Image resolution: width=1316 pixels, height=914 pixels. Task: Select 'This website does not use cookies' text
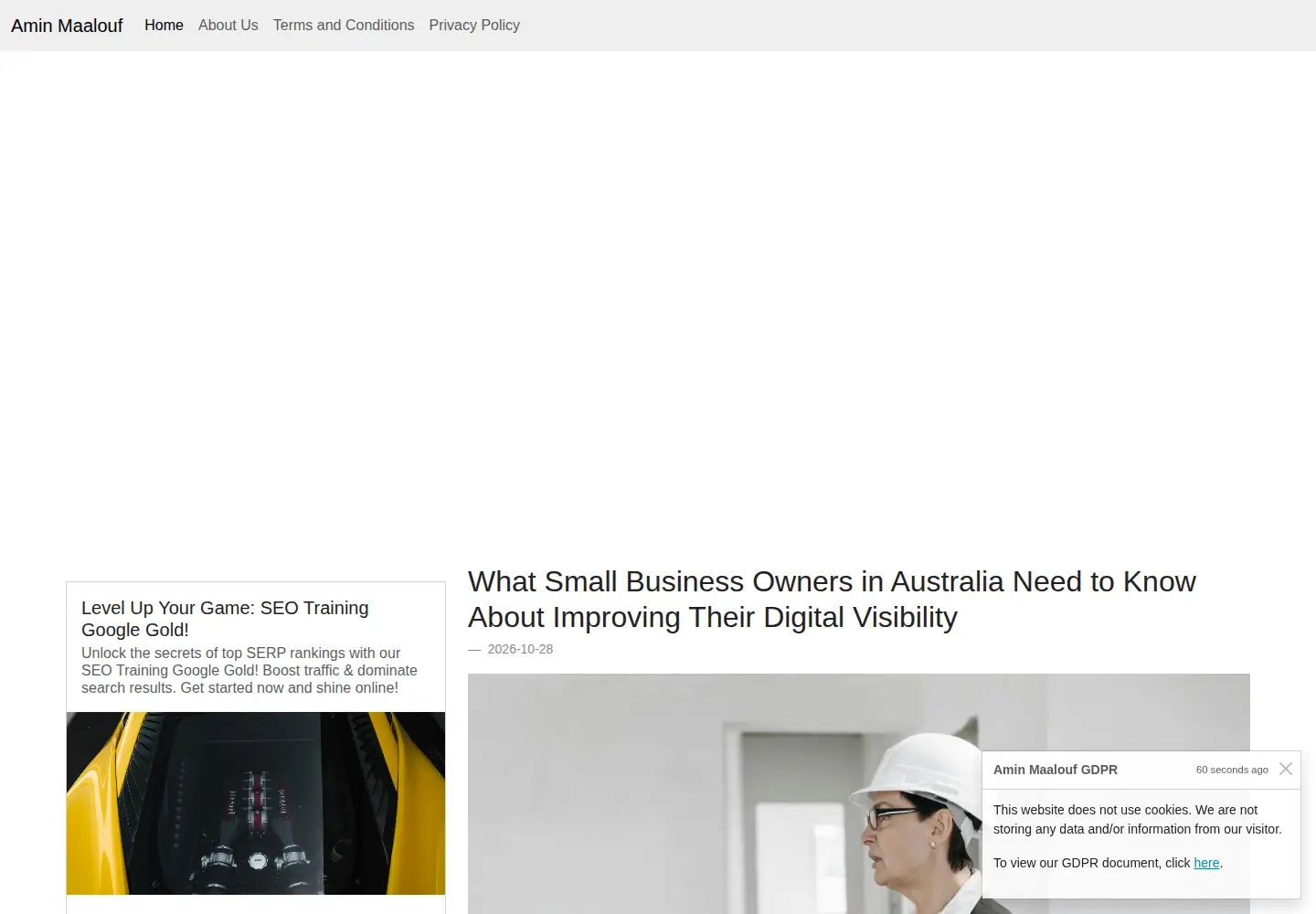click(x=1138, y=819)
